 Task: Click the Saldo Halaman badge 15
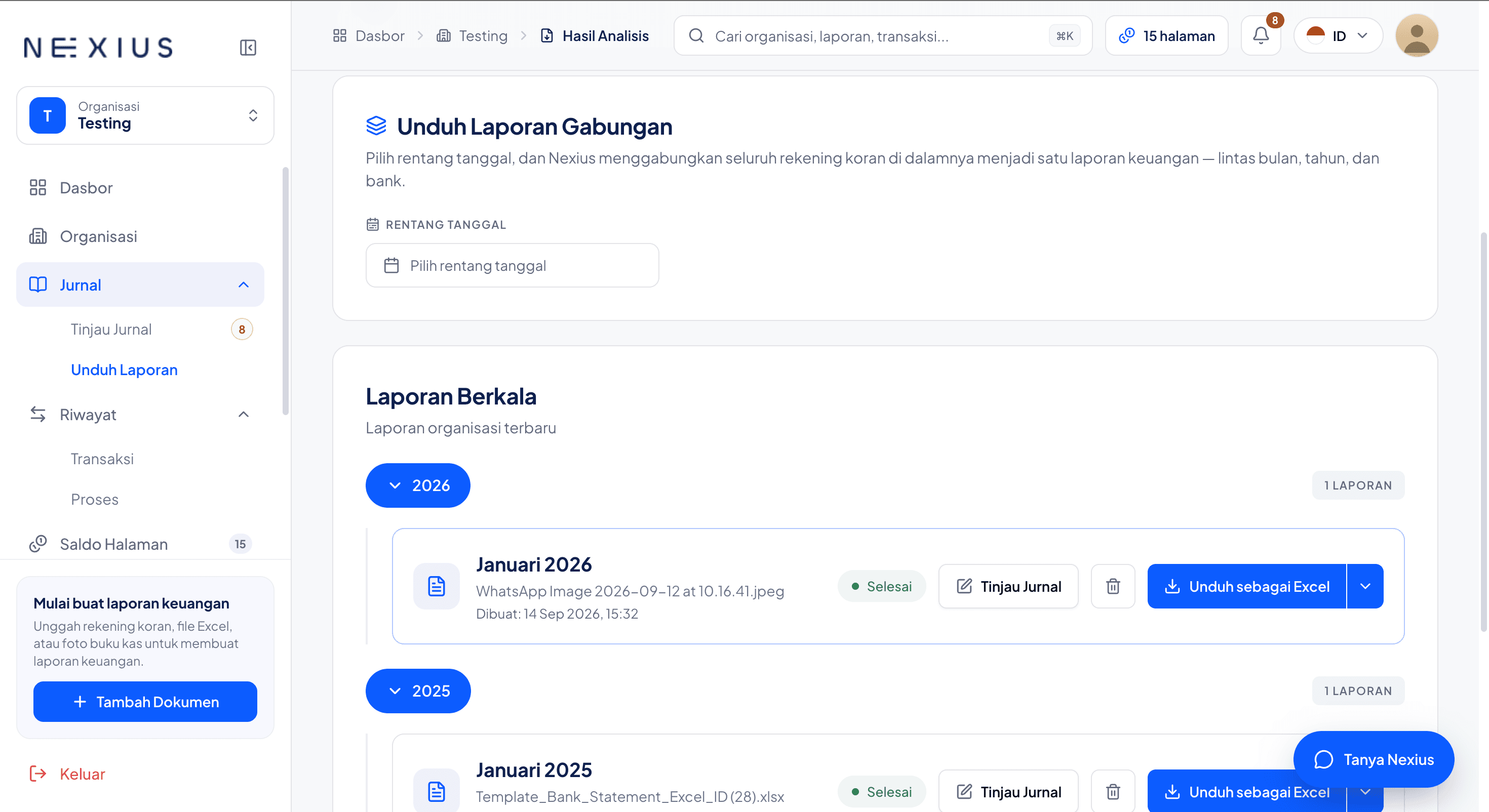click(240, 544)
